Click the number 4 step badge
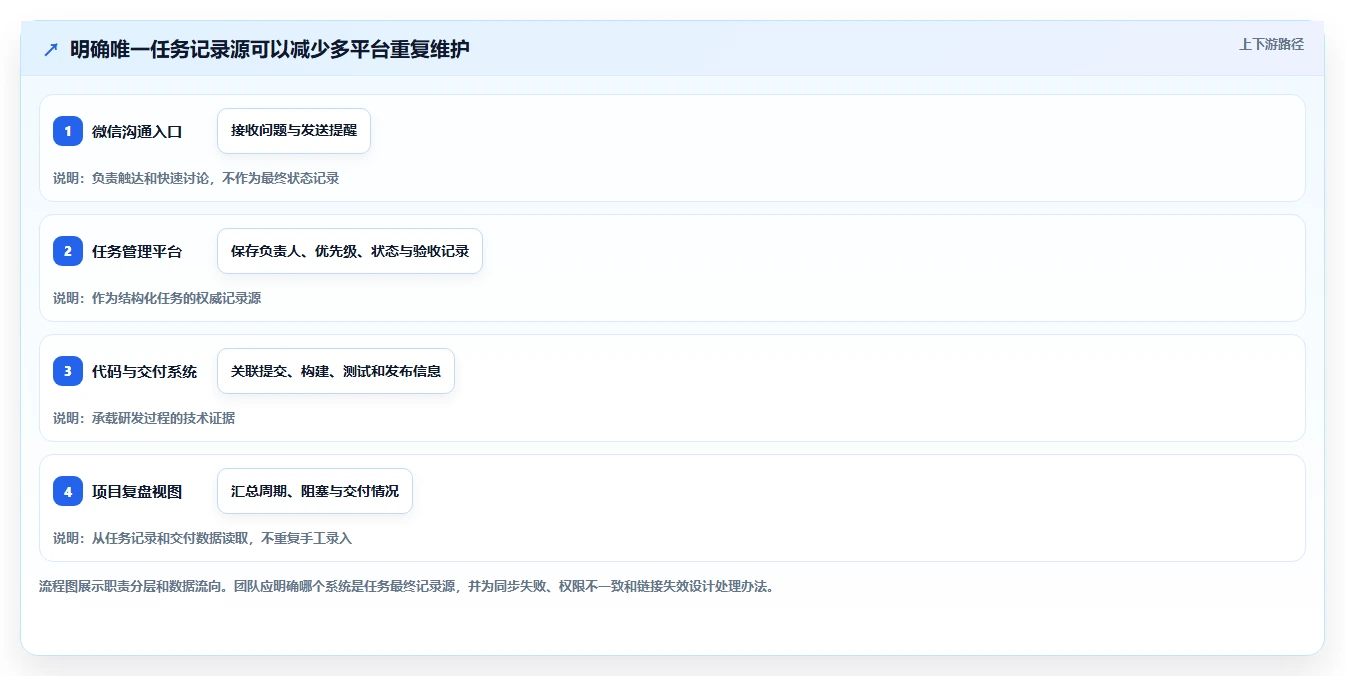This screenshot has height=676, width=1345. point(68,491)
